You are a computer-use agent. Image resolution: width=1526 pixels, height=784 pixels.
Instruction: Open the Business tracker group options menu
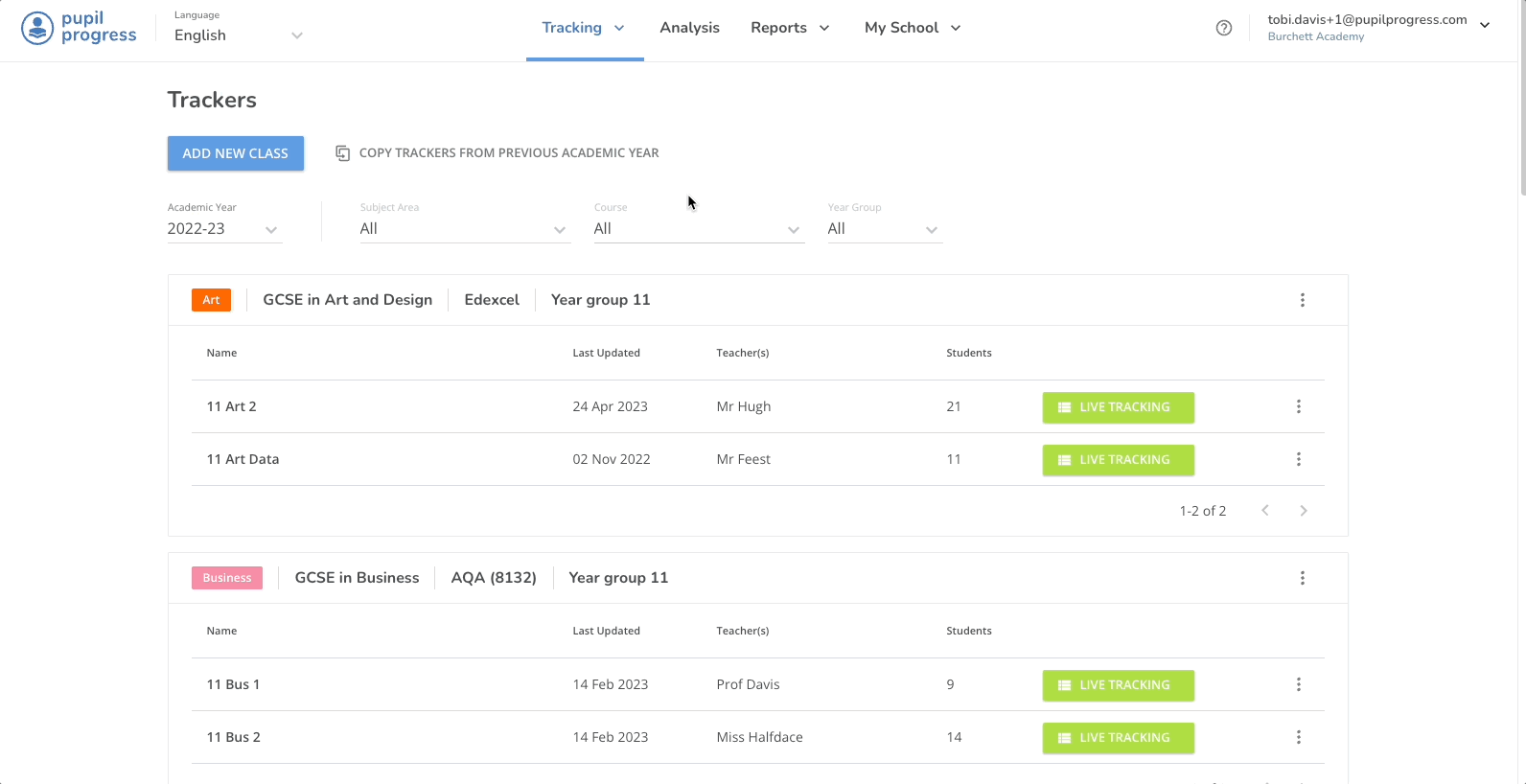coord(1302,578)
